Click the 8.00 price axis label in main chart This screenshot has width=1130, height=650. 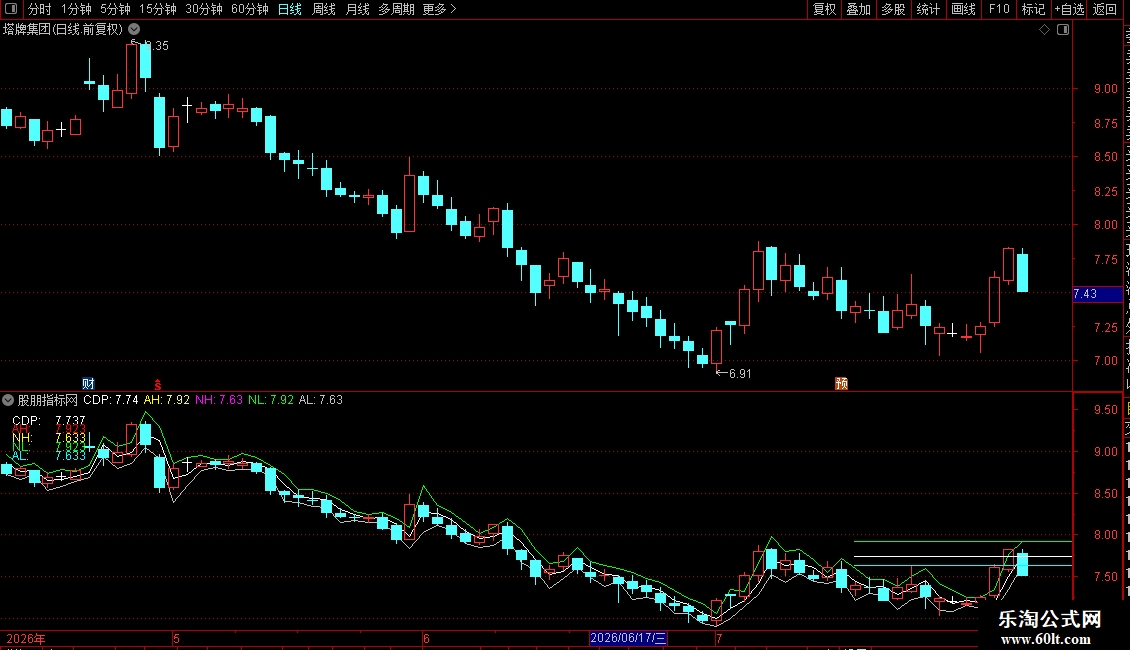pos(1105,225)
